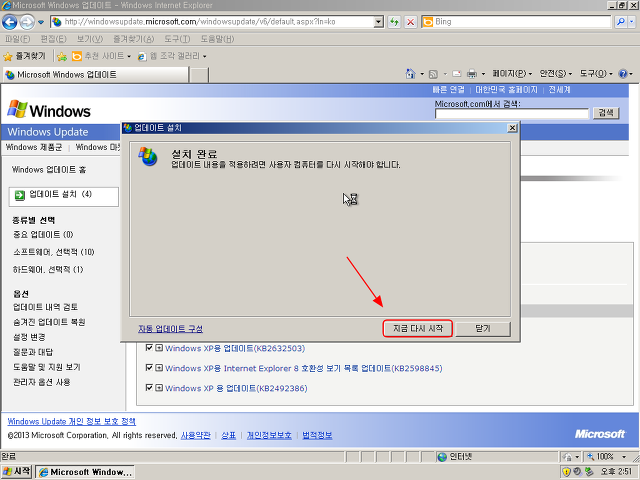
Task: Click the Microsoft Window... taskbar button
Action: (85, 472)
